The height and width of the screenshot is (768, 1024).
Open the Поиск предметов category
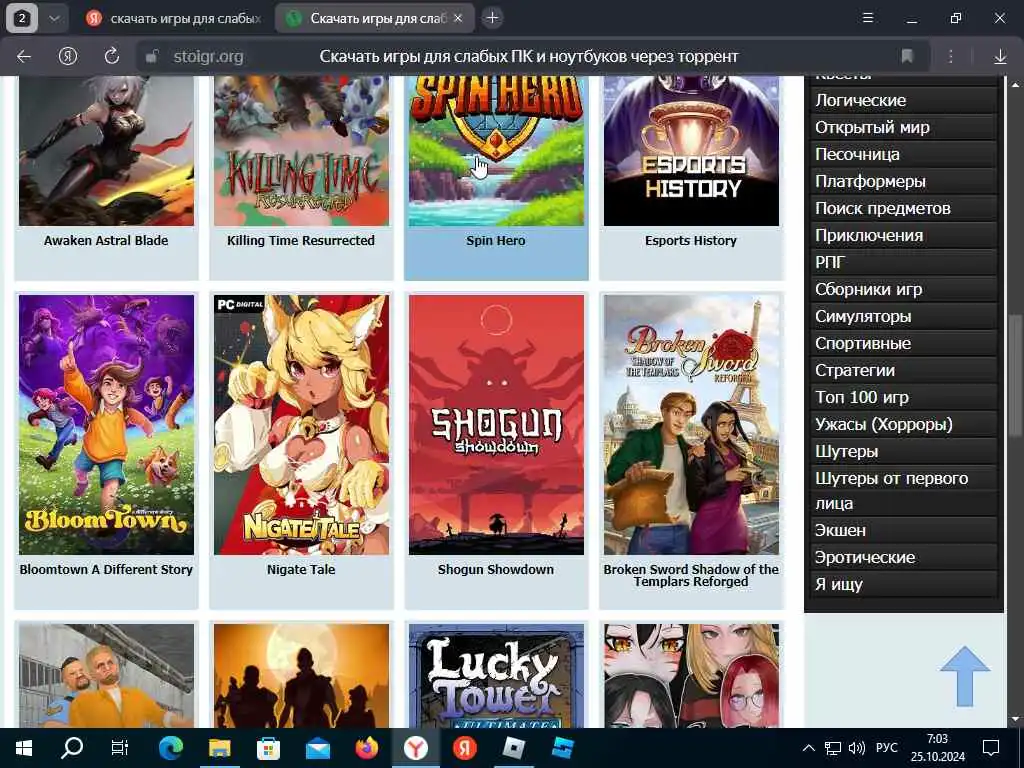coord(904,208)
